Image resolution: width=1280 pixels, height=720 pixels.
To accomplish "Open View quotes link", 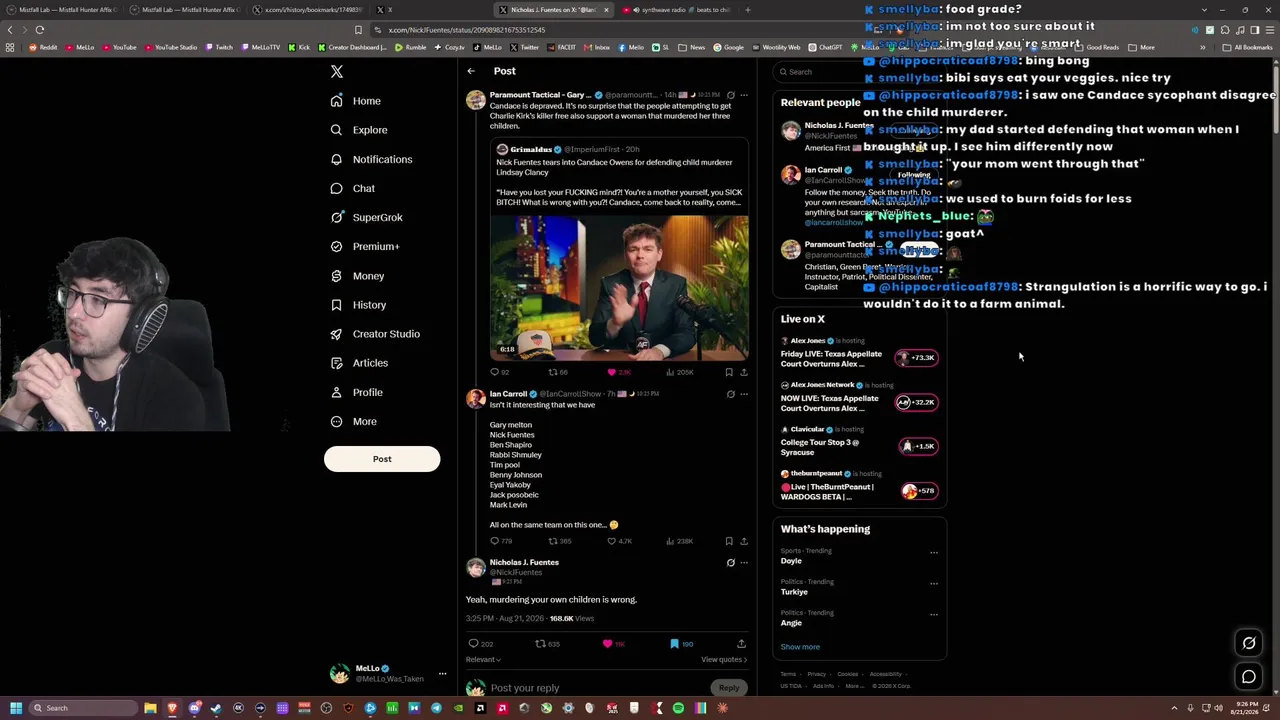I will (724, 660).
